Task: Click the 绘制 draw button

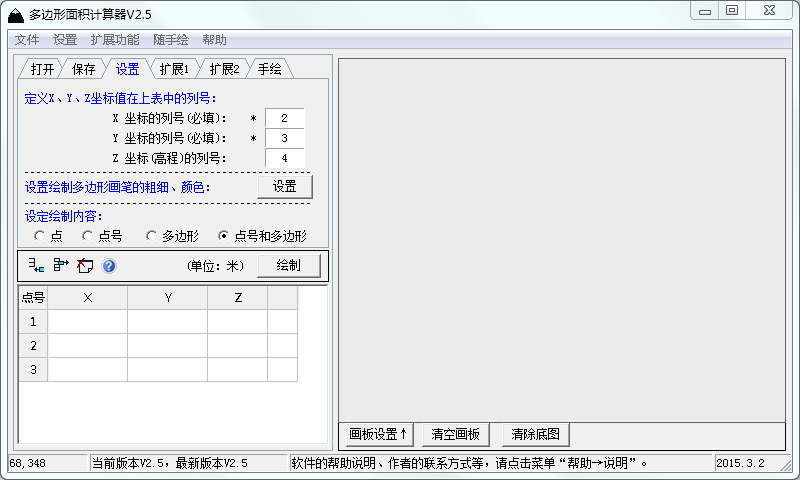Action: tap(289, 265)
